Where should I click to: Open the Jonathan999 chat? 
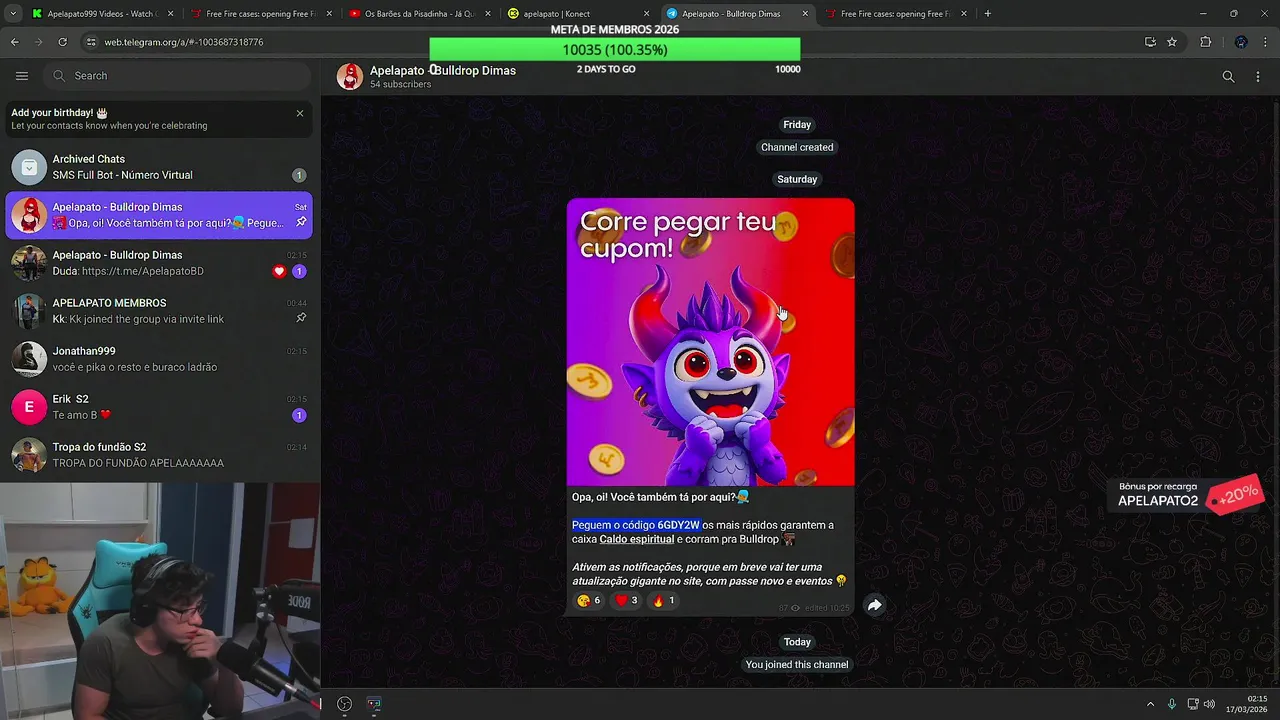click(x=160, y=359)
